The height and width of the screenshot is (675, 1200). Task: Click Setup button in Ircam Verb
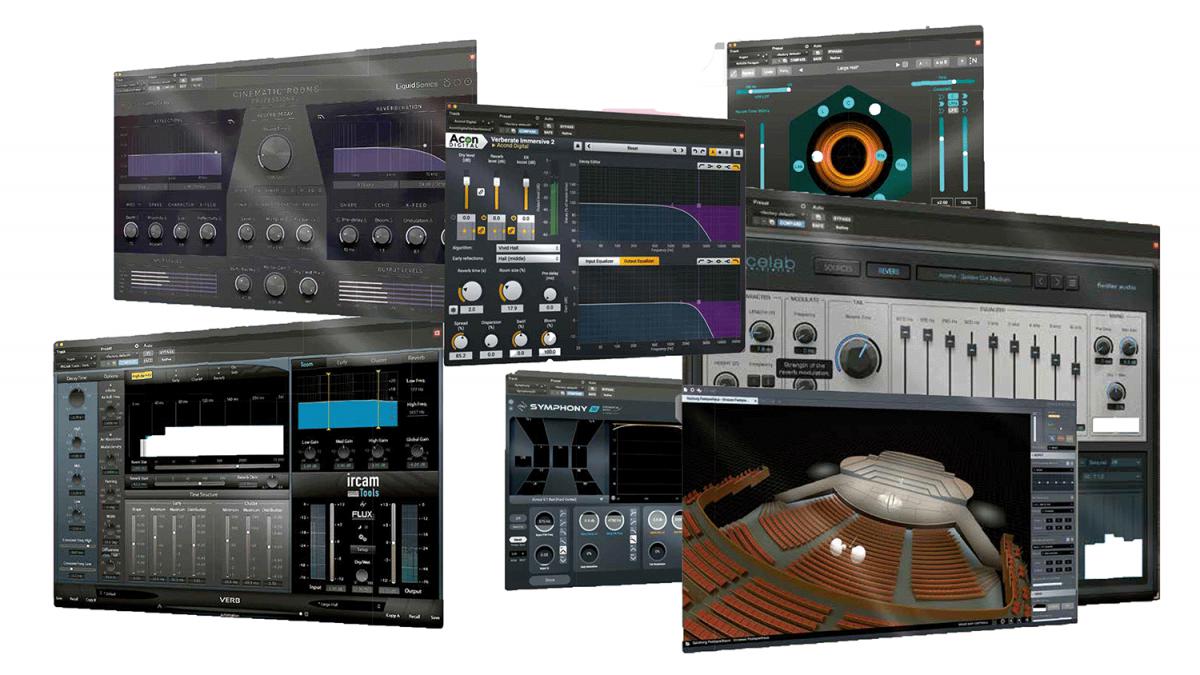(x=362, y=549)
